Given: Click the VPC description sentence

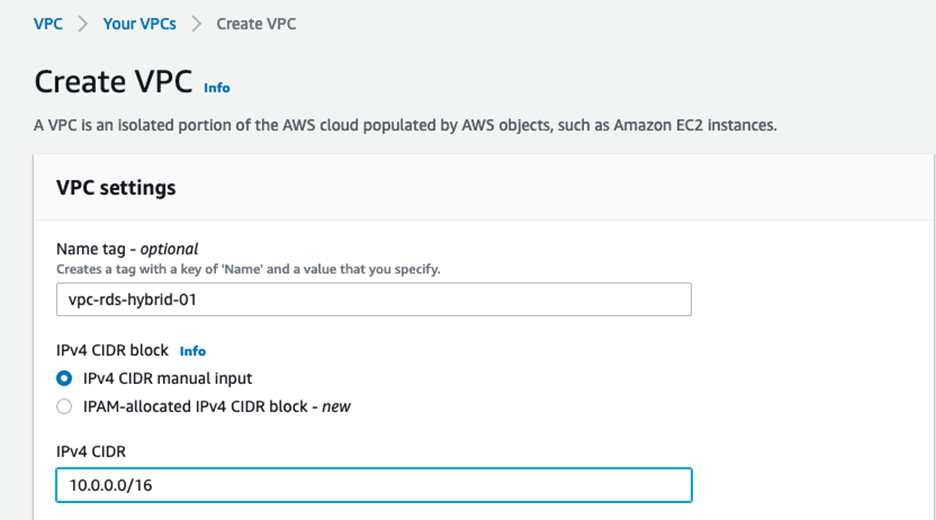Looking at the screenshot, I should (405, 126).
